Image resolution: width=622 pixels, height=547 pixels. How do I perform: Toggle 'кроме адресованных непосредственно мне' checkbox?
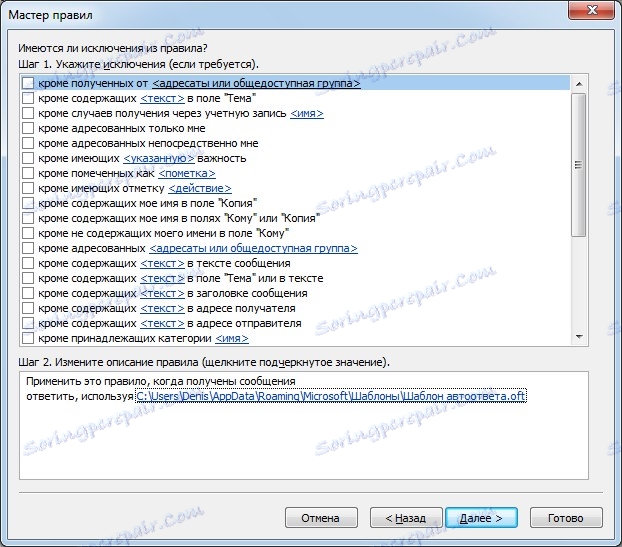click(28, 143)
